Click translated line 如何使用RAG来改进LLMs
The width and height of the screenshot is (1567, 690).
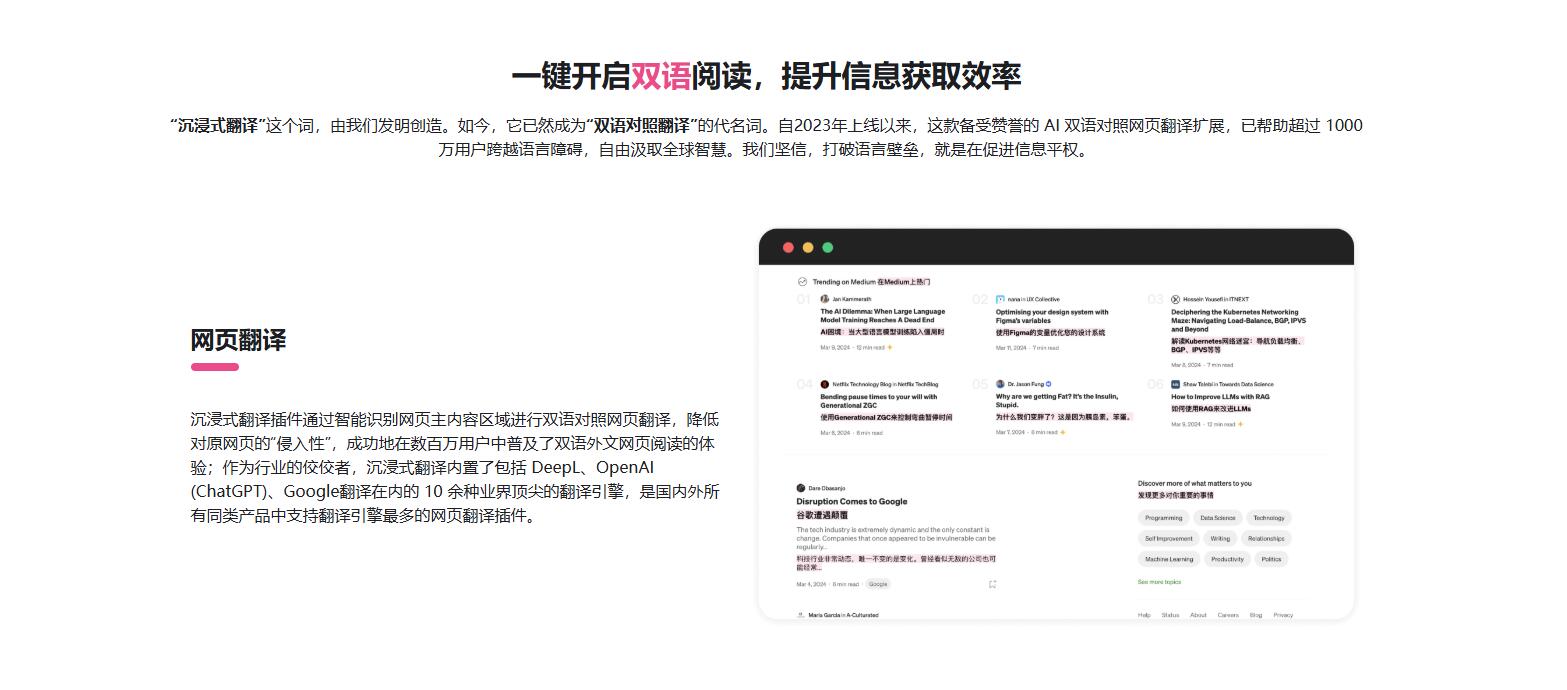point(1211,409)
